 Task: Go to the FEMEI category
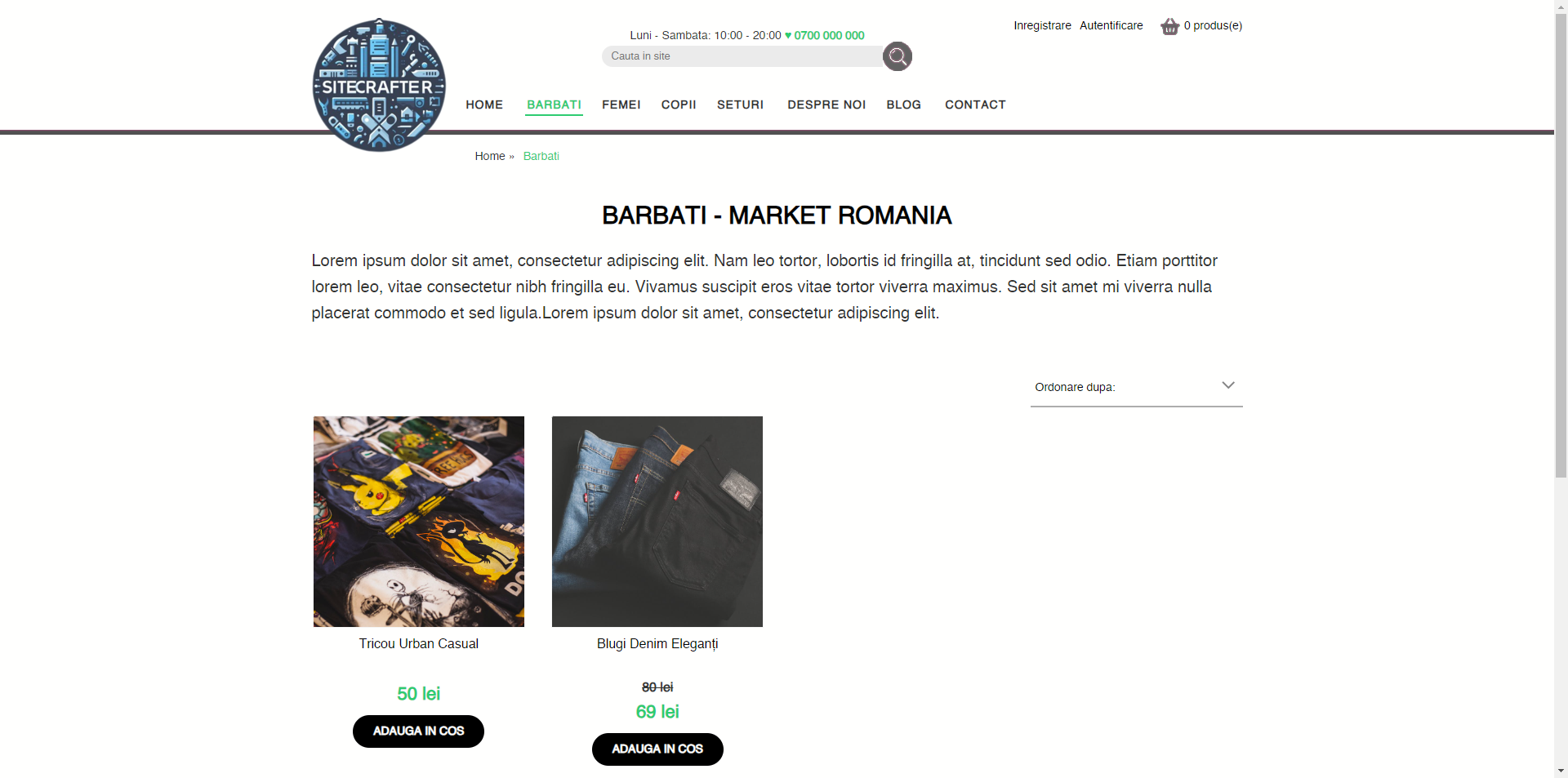coord(621,104)
